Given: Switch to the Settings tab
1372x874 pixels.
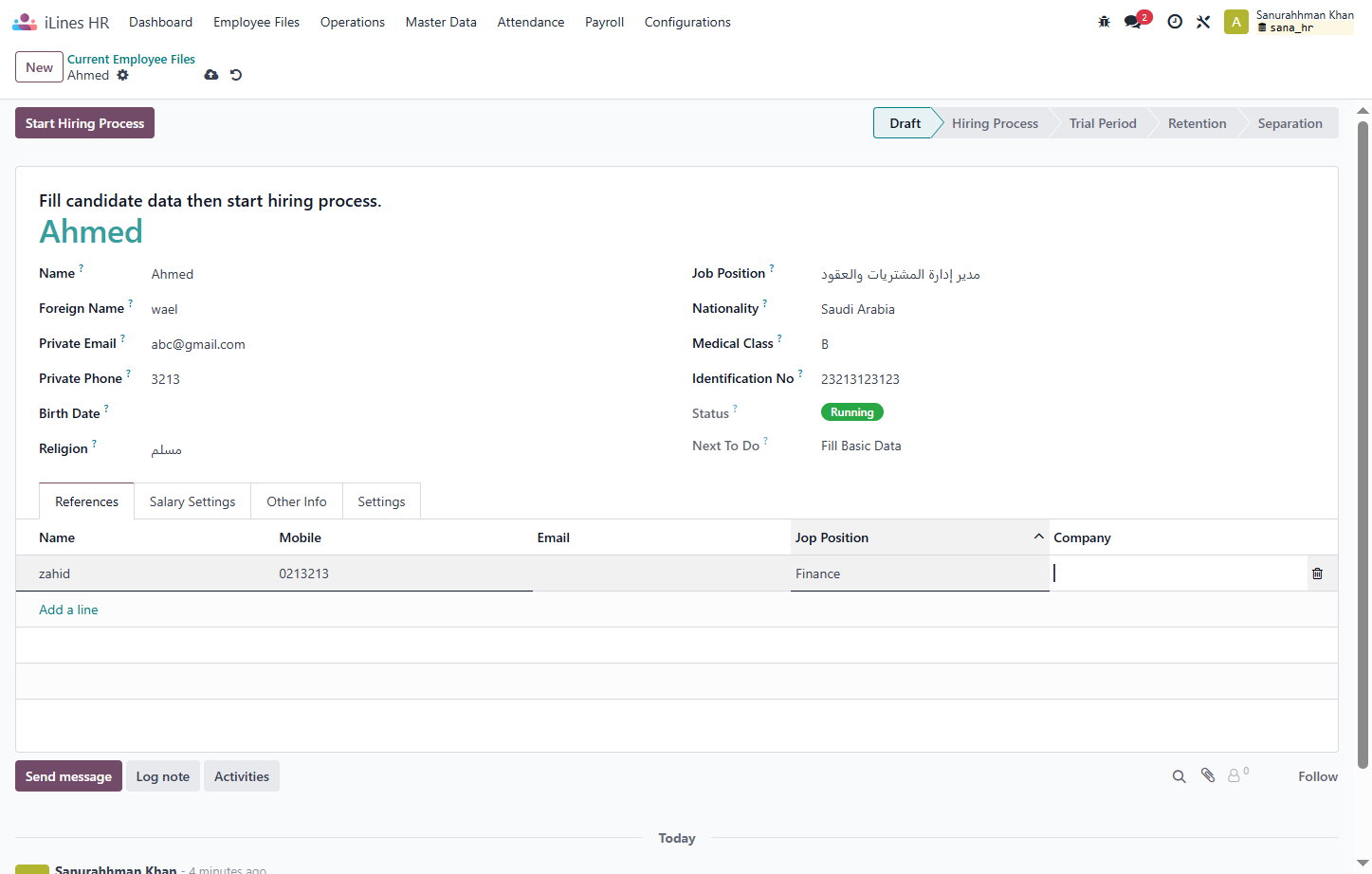Looking at the screenshot, I should (x=381, y=501).
